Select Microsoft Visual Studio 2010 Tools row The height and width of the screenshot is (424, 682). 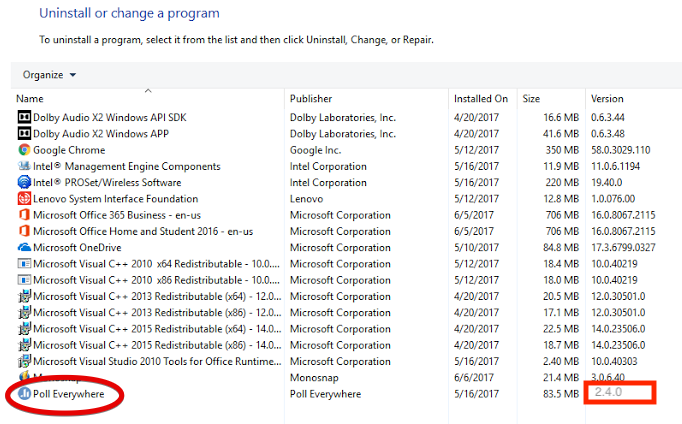coord(150,361)
